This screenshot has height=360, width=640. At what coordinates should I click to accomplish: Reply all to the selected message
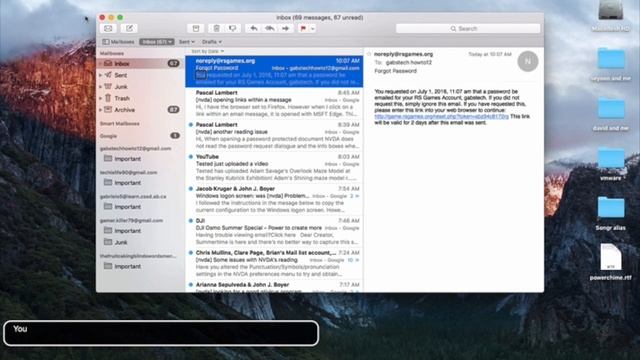270,28
